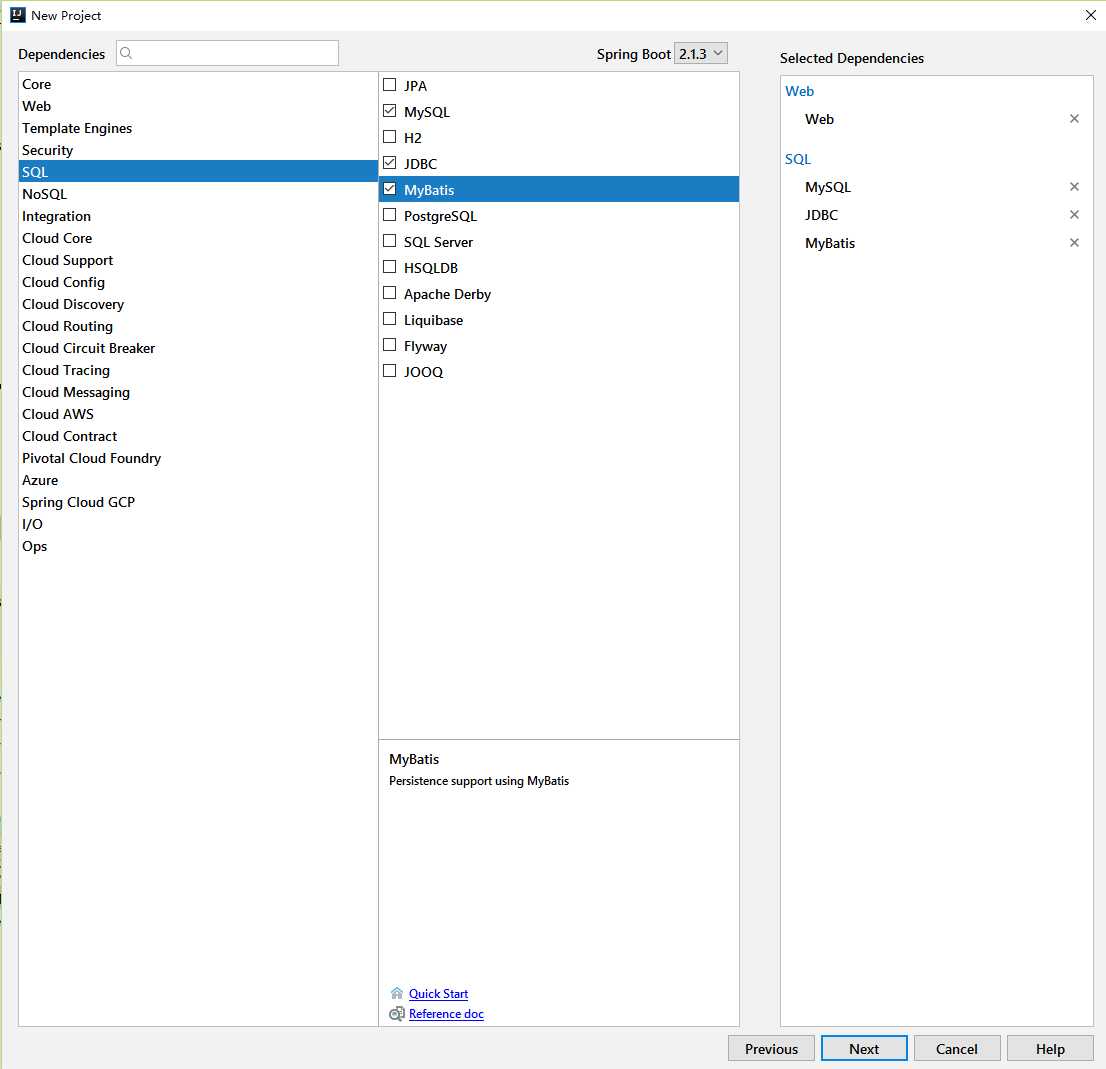The height and width of the screenshot is (1069, 1106).
Task: Close the New Project dialog
Action: pyautogui.click(x=1090, y=15)
